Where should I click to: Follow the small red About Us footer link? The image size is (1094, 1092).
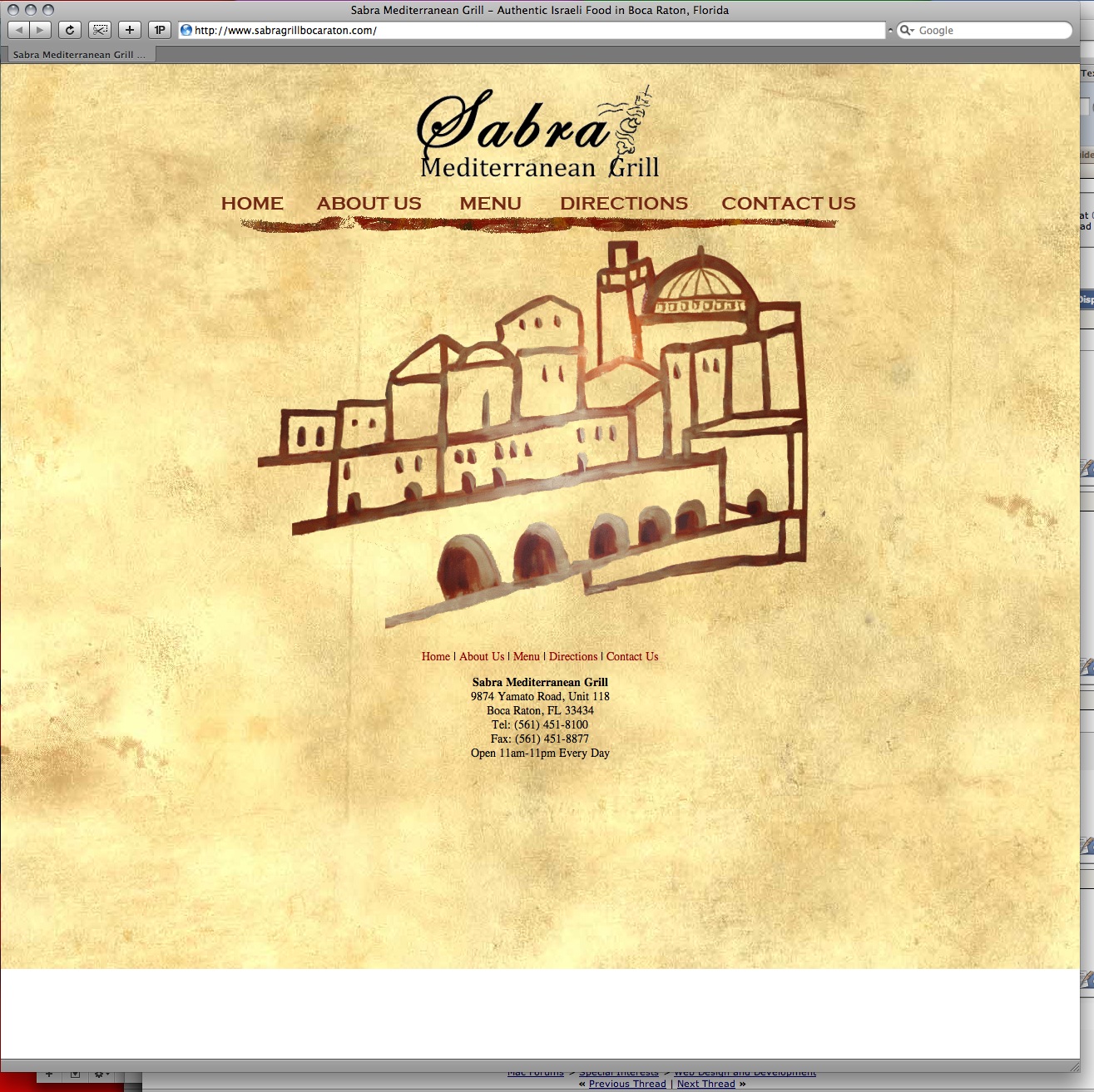tap(482, 656)
